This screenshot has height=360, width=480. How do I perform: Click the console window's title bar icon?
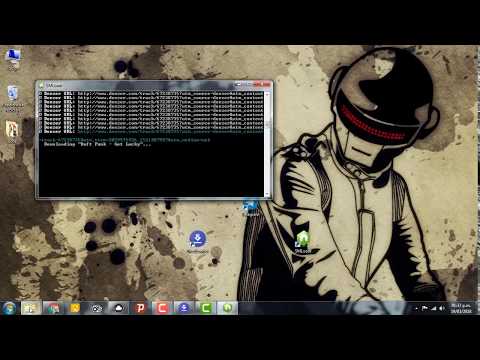42,85
